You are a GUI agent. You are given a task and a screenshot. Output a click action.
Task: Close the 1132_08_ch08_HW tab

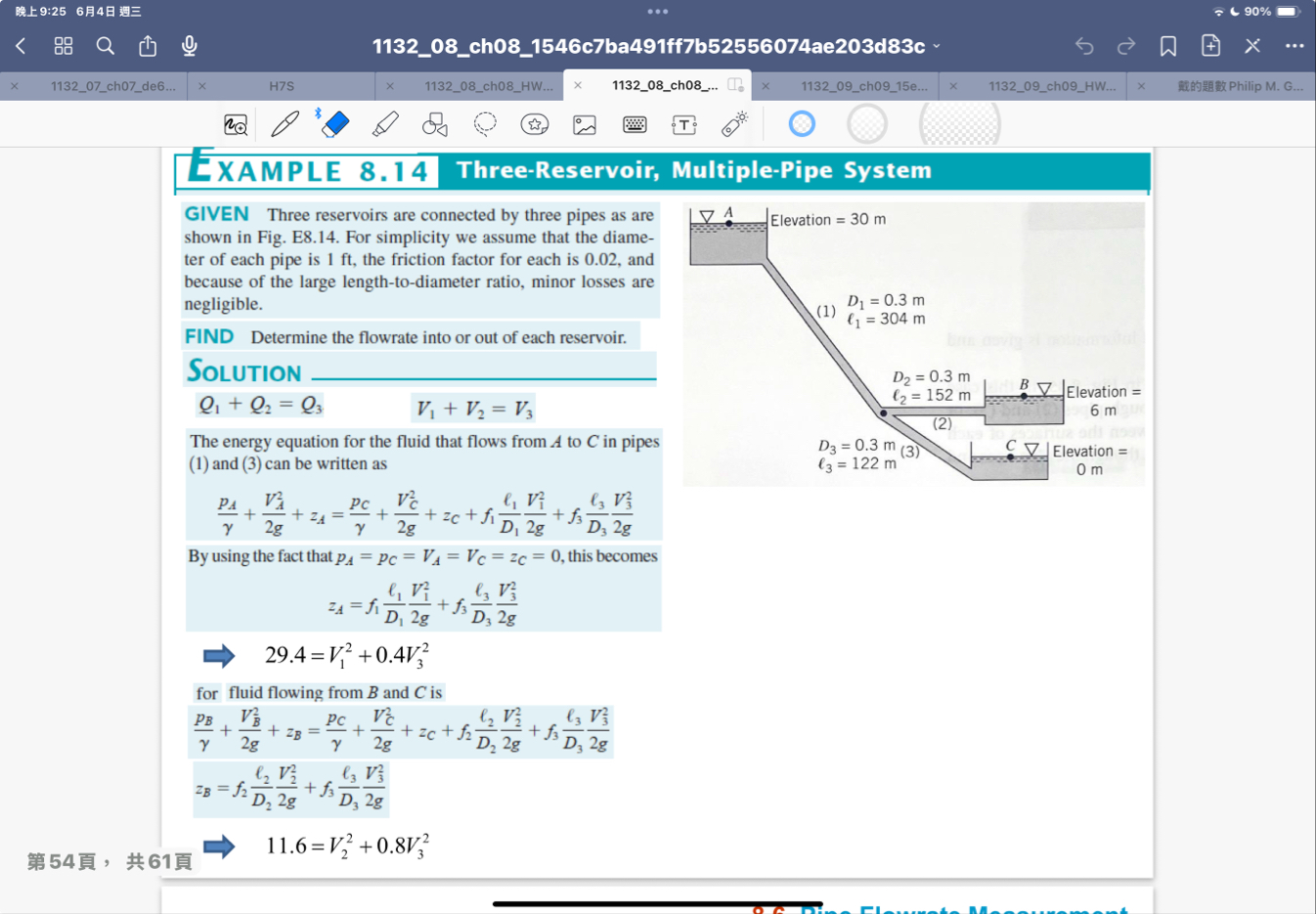[390, 86]
